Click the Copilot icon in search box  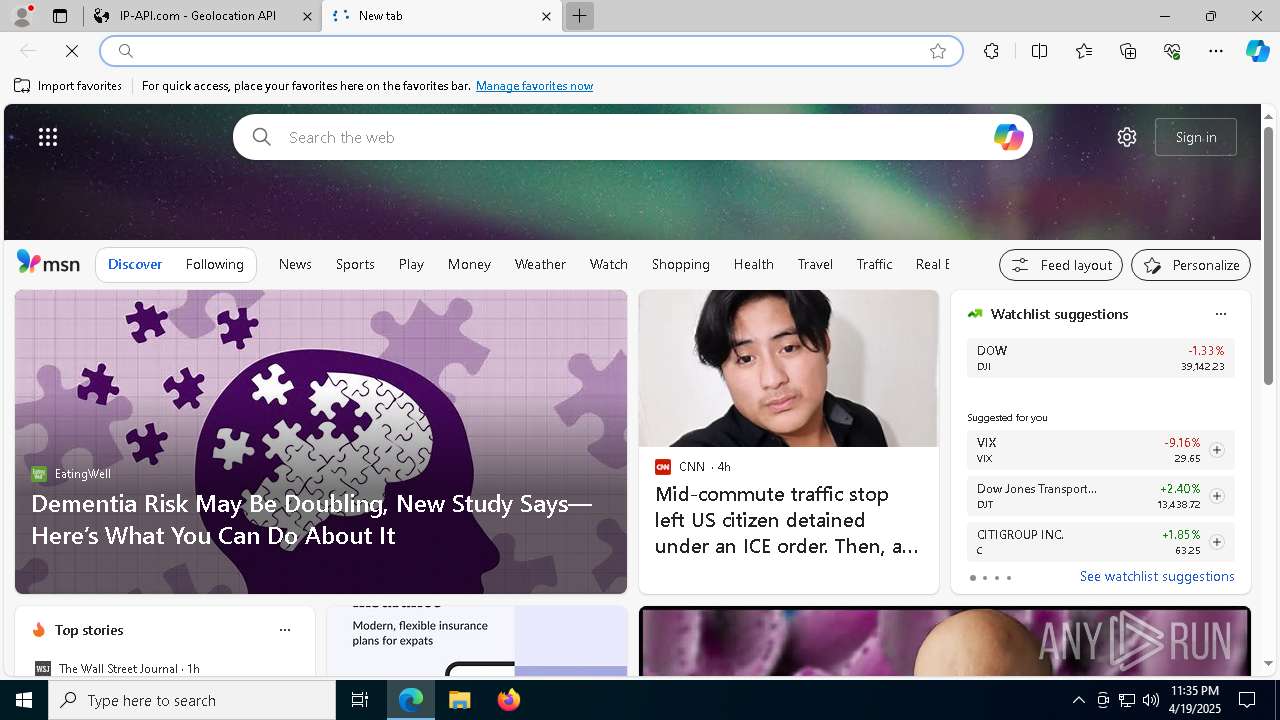click(x=1008, y=137)
